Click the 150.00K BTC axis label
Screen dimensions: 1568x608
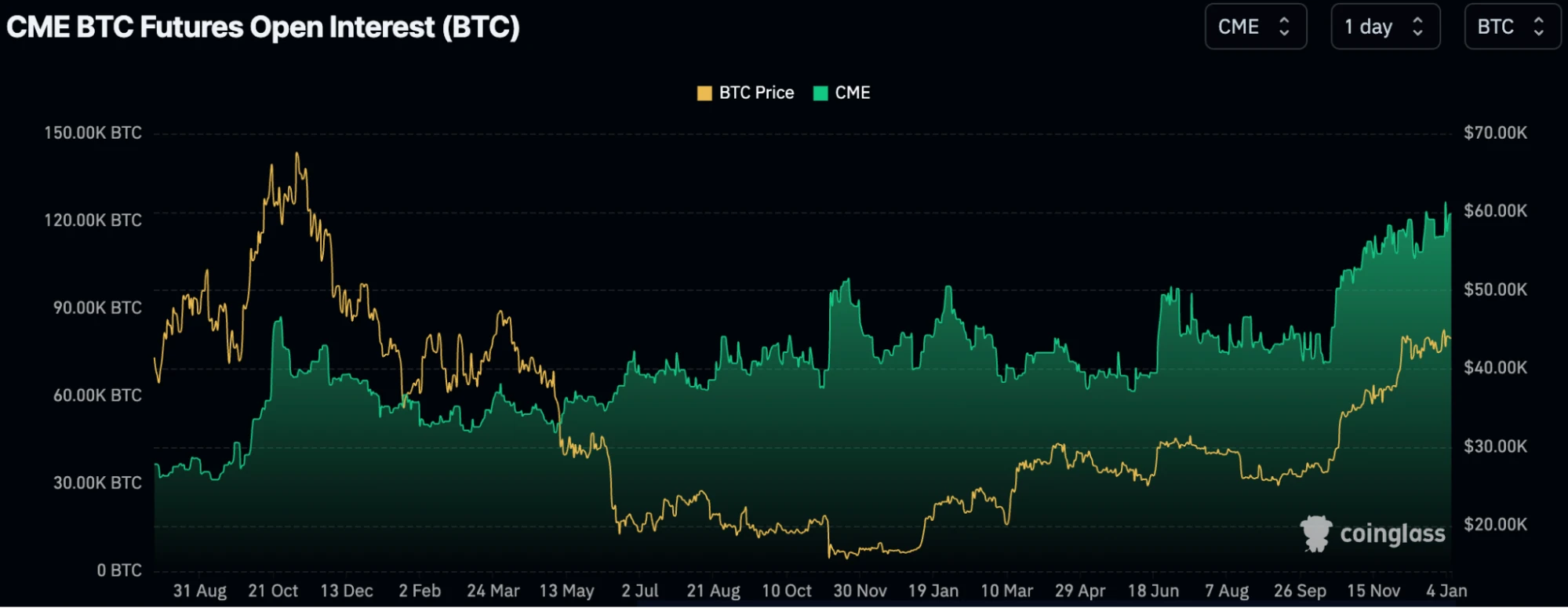click(x=93, y=133)
